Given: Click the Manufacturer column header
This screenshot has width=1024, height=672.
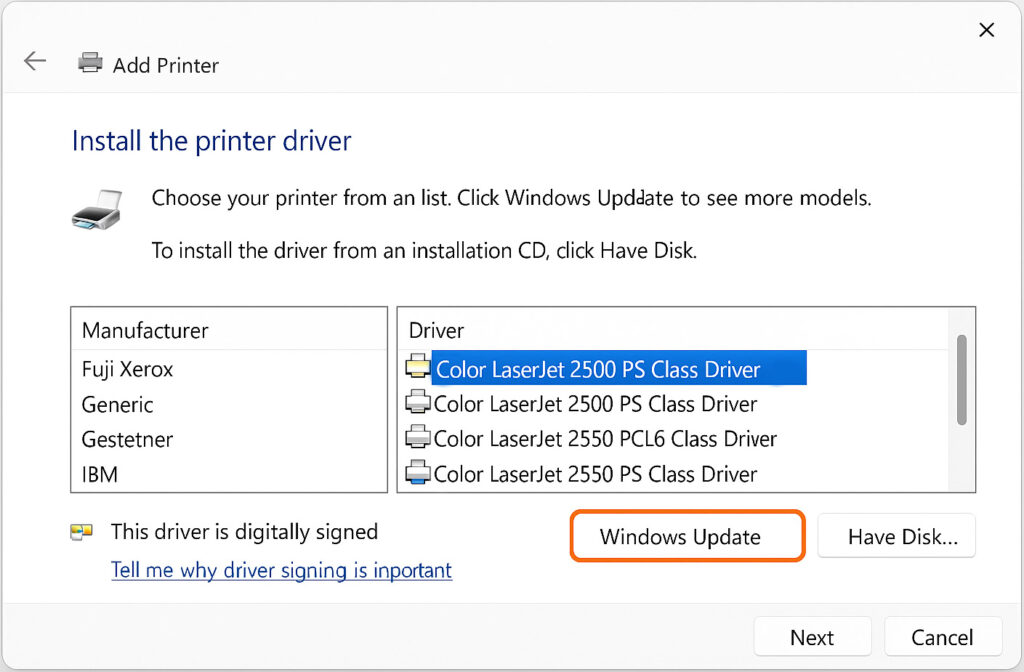Looking at the screenshot, I should coord(145,330).
